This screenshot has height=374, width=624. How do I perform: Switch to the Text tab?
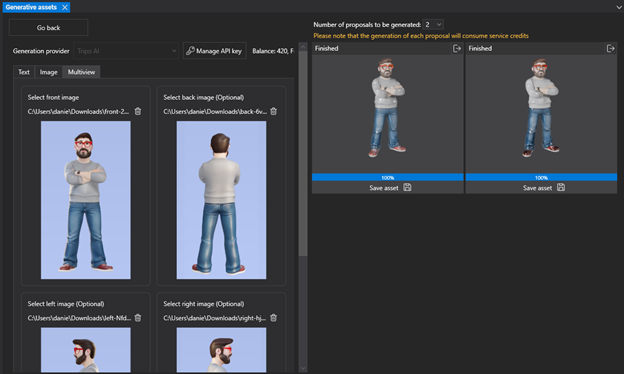coord(24,72)
